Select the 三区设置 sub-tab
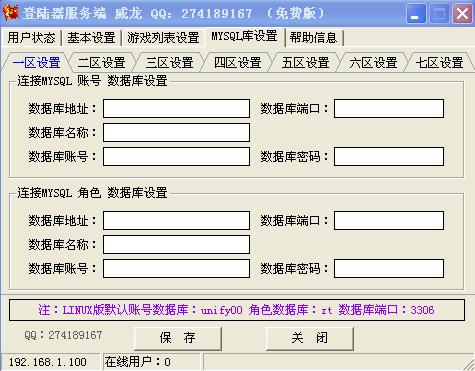 (x=169, y=63)
